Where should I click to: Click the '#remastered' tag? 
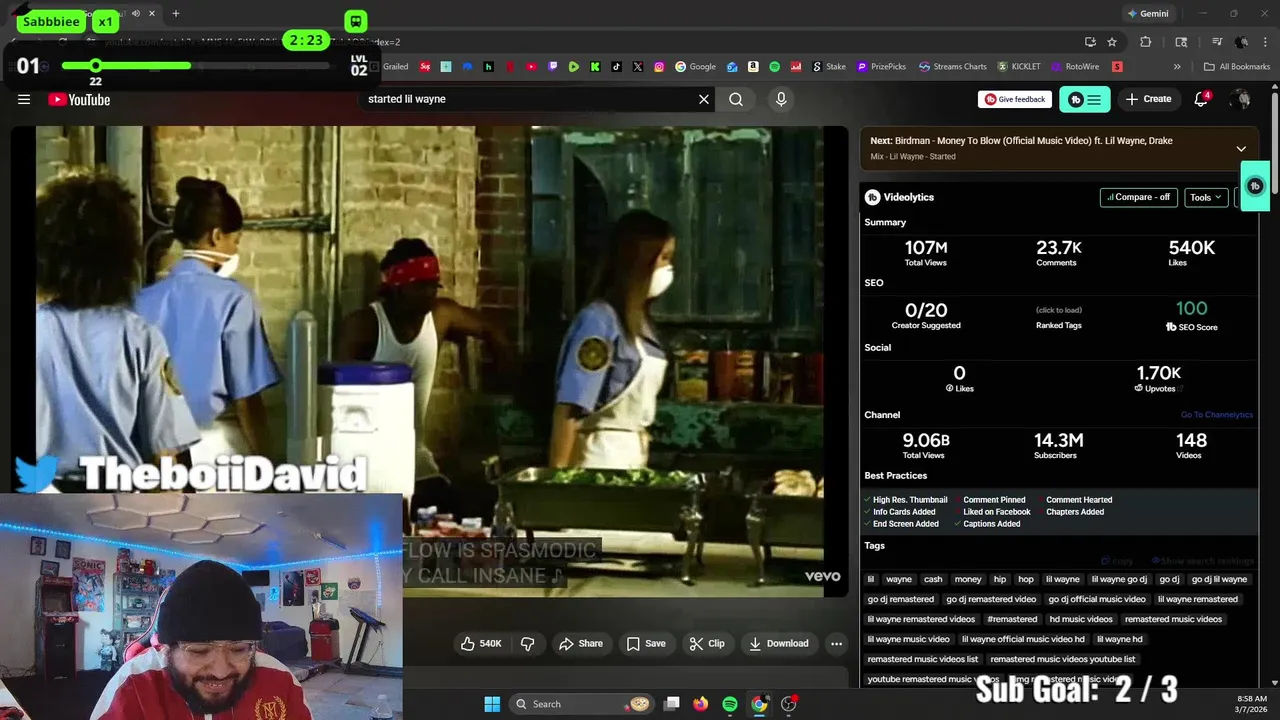pos(1012,619)
